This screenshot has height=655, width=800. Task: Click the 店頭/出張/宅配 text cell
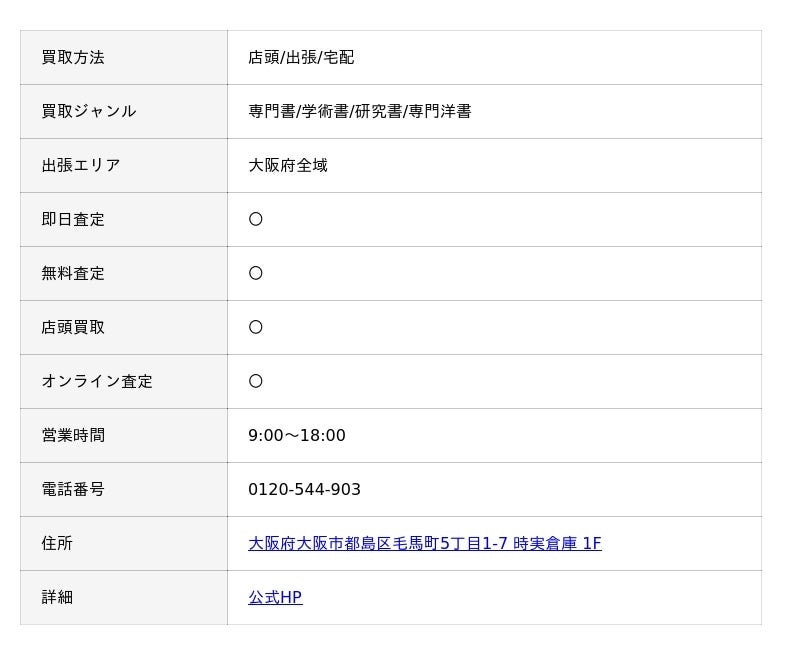click(x=301, y=57)
